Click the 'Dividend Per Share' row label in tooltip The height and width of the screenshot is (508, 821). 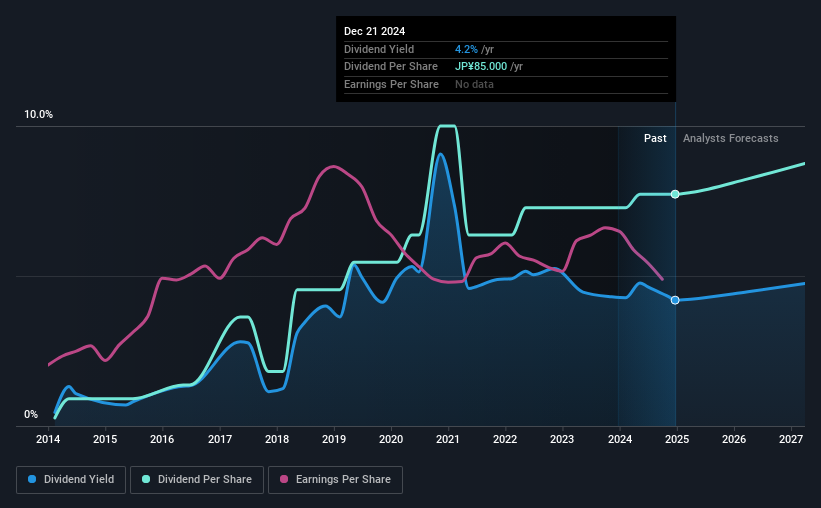[391, 67]
